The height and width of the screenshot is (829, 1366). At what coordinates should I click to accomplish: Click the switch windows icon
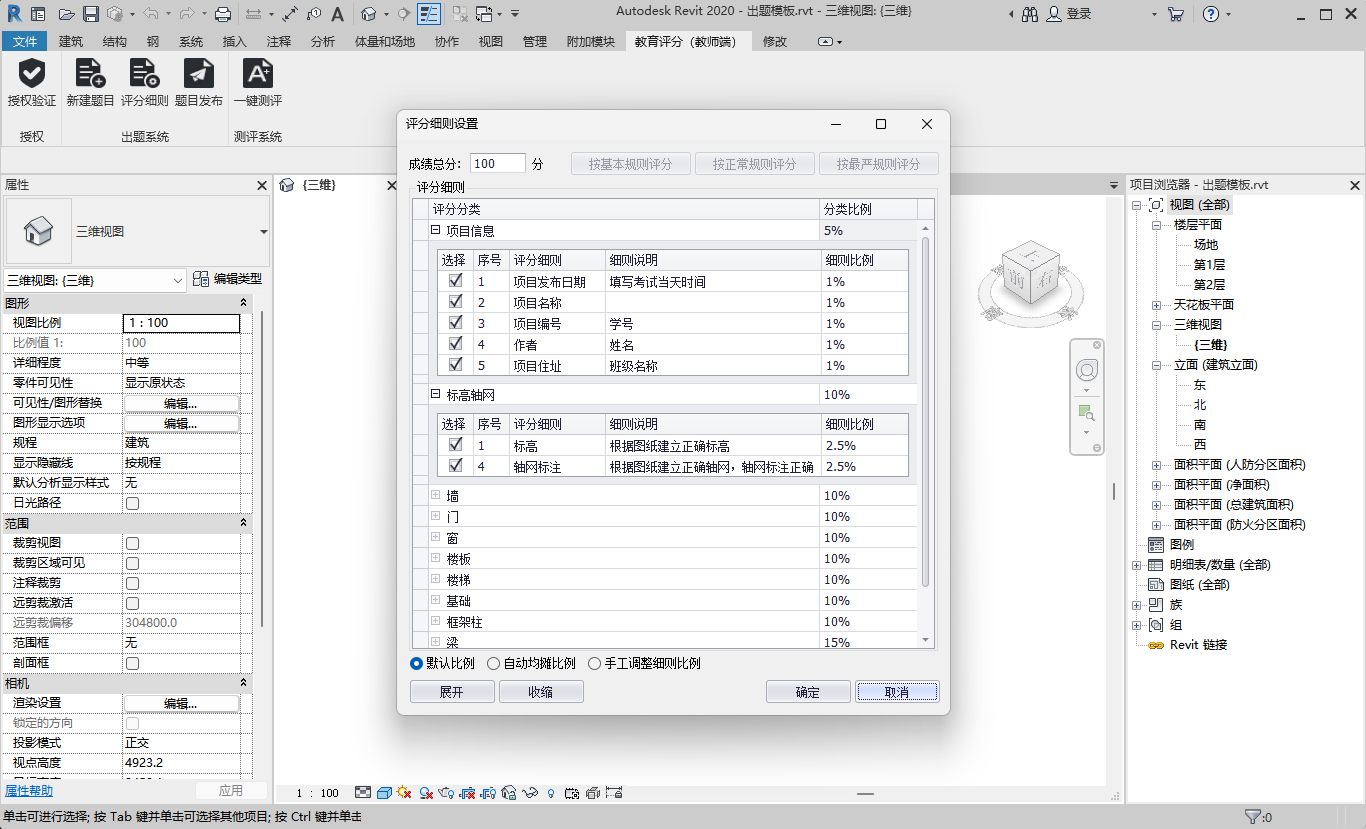(x=484, y=14)
